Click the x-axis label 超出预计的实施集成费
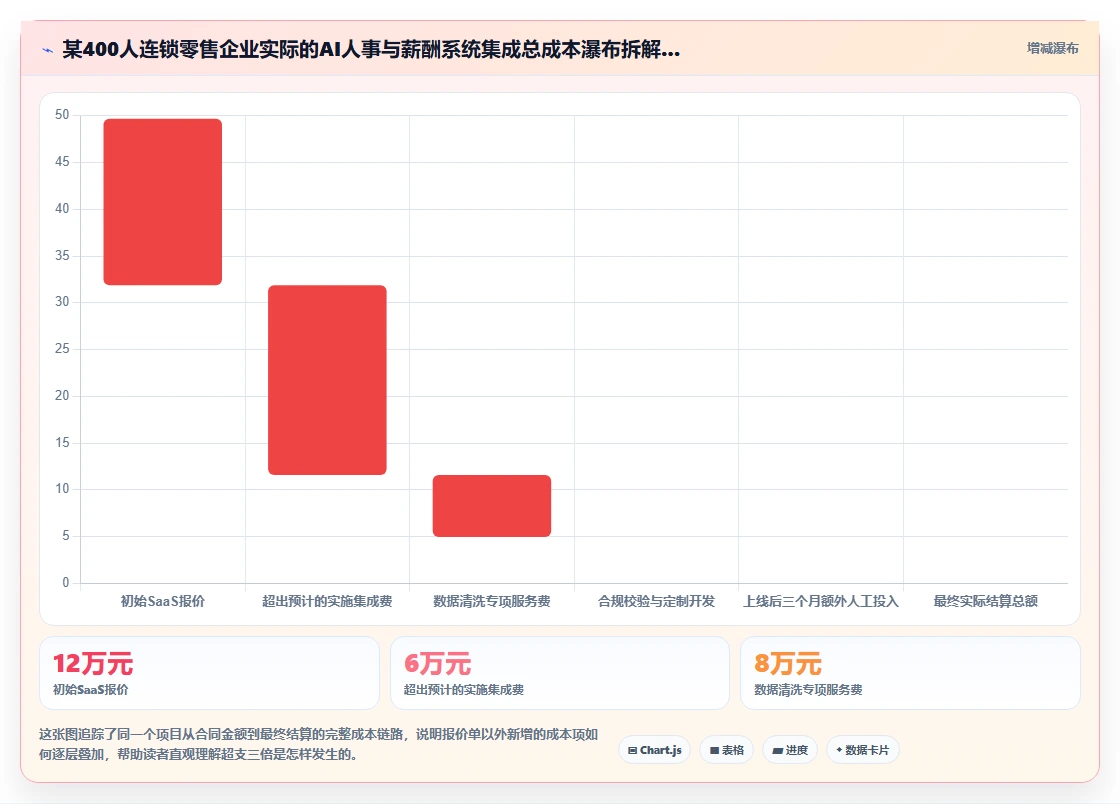The width and height of the screenshot is (1120, 804). coord(327,601)
